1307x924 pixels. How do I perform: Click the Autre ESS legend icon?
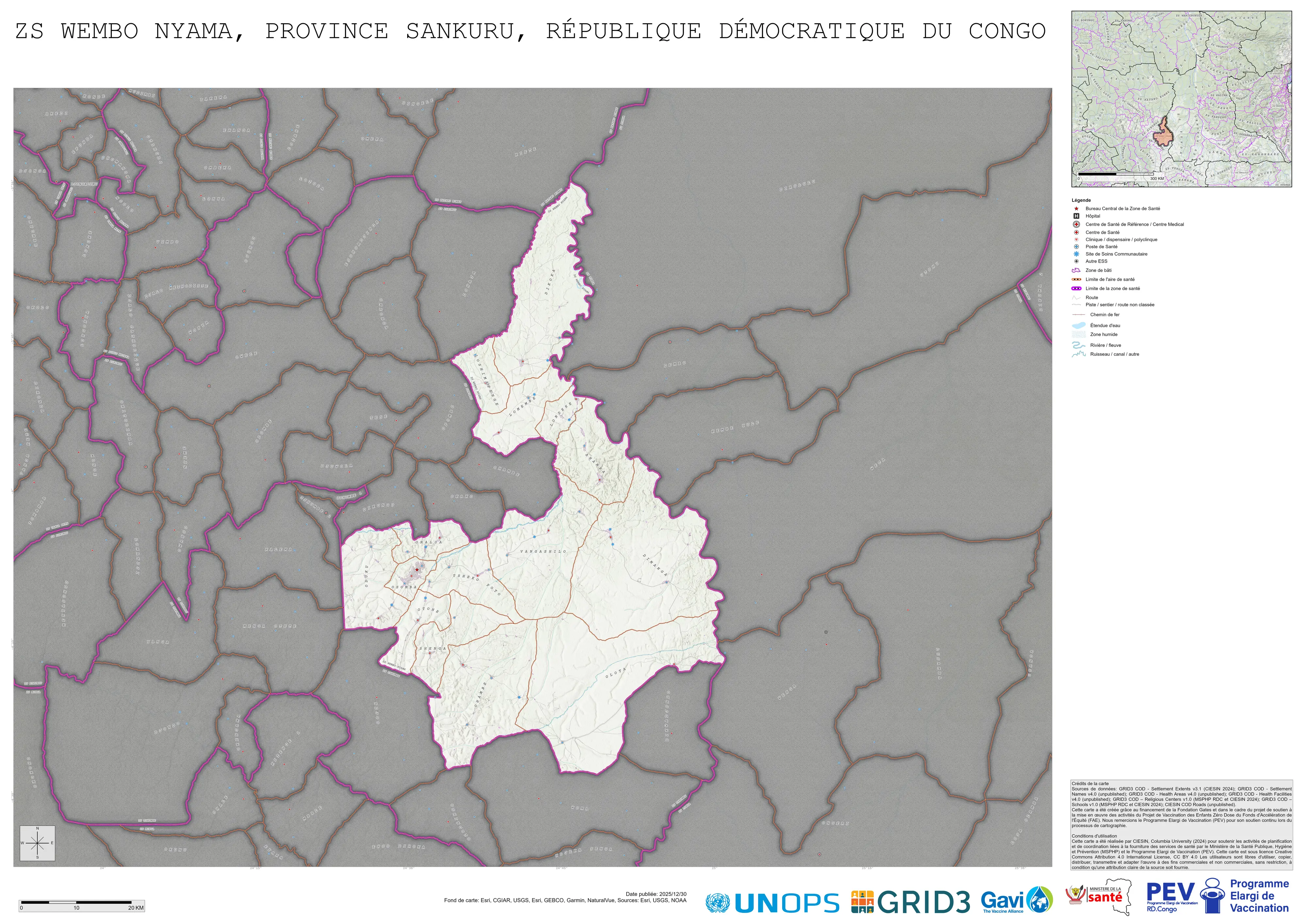coord(1076,261)
